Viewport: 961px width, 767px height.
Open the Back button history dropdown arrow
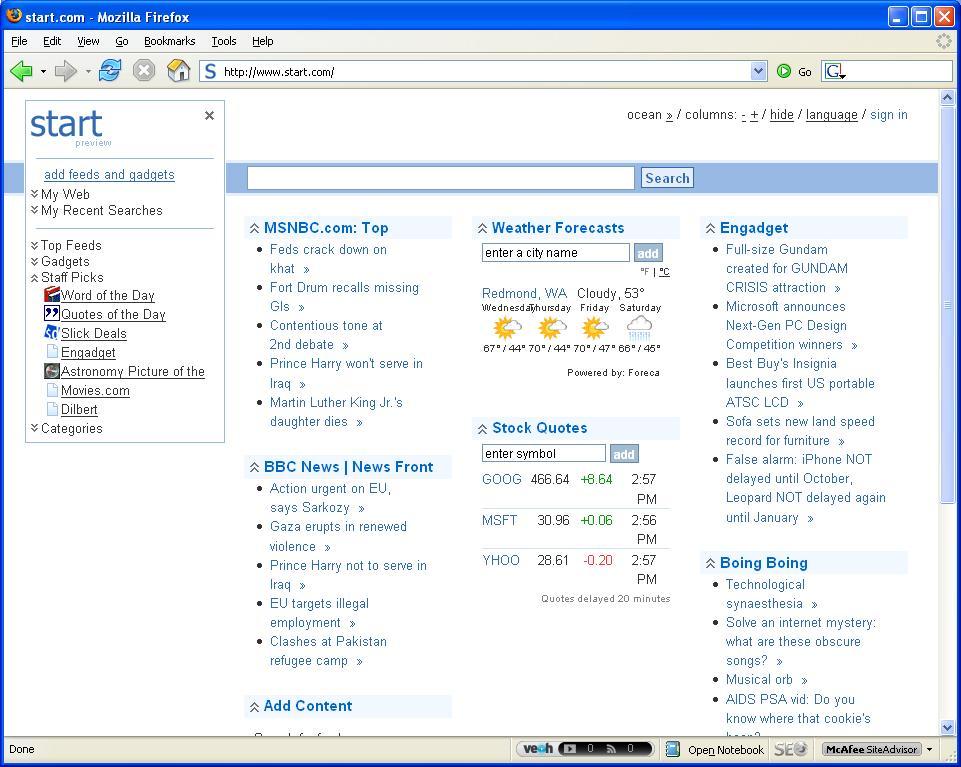[43, 72]
